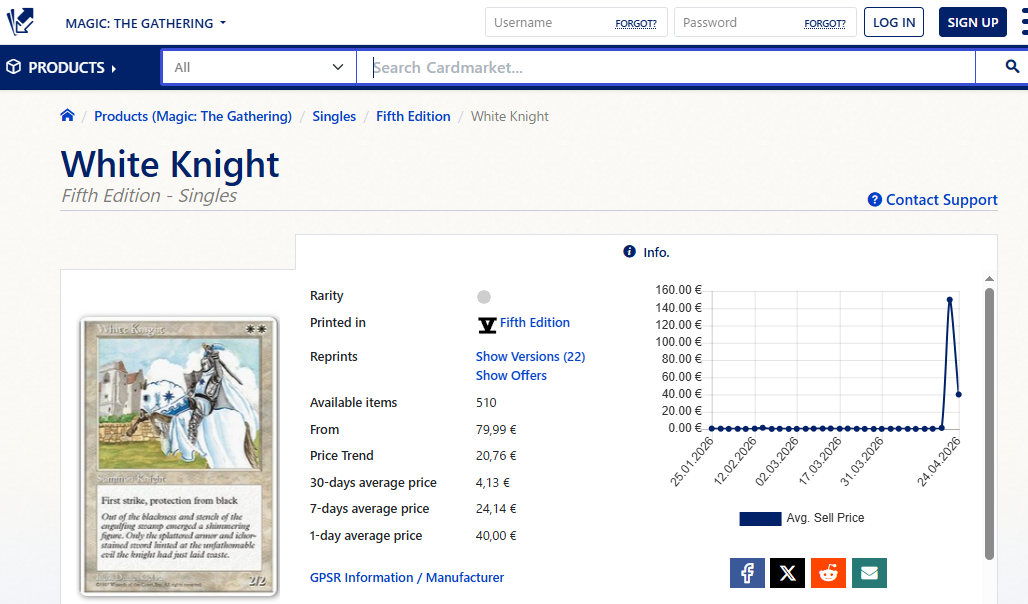
Task: Share on X icon
Action: click(787, 573)
